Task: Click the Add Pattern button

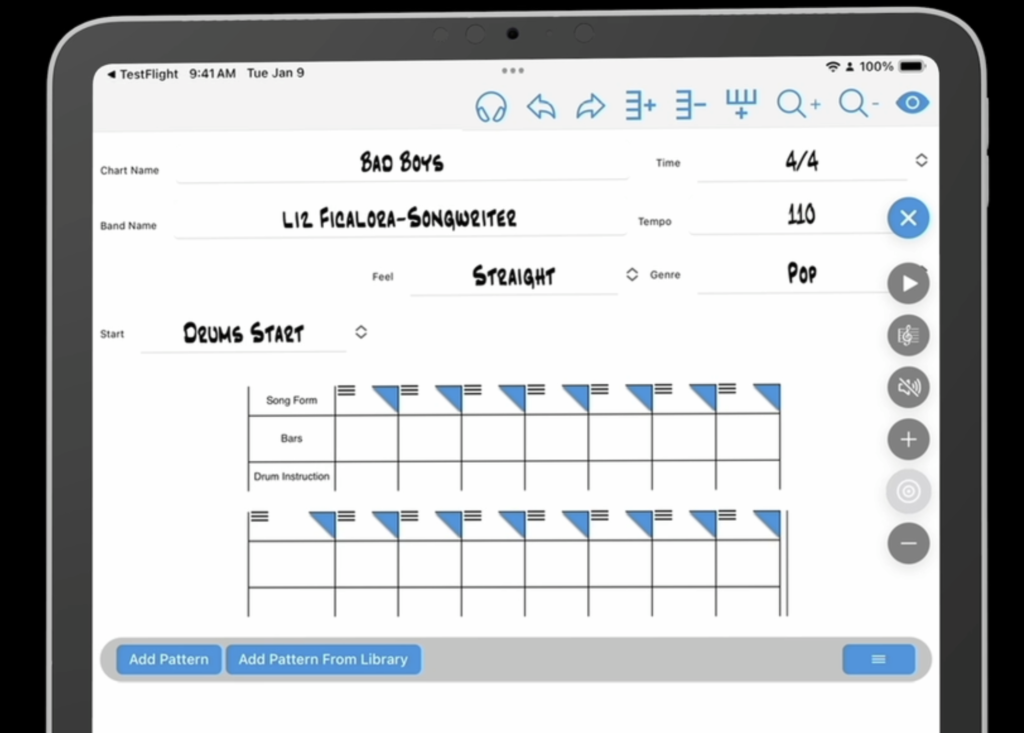Action: tap(169, 659)
